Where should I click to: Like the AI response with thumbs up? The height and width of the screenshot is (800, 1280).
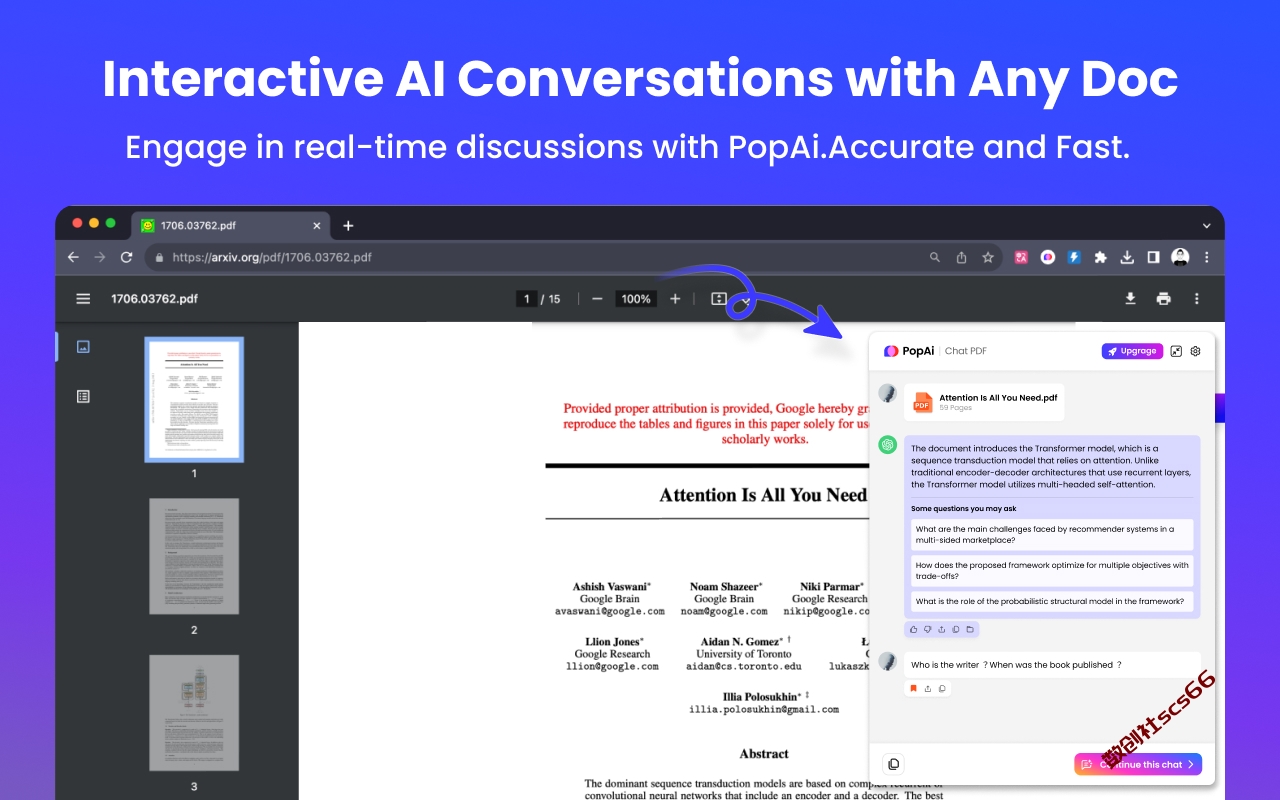914,630
